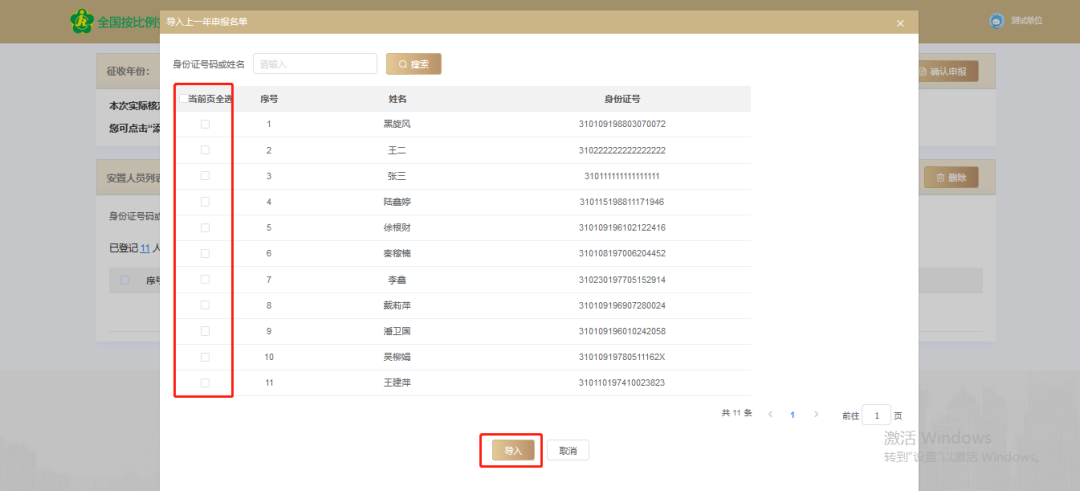
Task: Select the checkbox for 张三
Action: click(205, 176)
